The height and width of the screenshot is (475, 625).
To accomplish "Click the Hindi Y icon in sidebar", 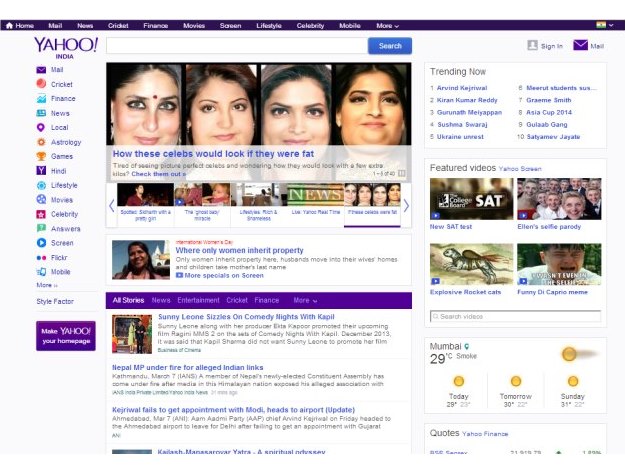I will click(x=41, y=171).
